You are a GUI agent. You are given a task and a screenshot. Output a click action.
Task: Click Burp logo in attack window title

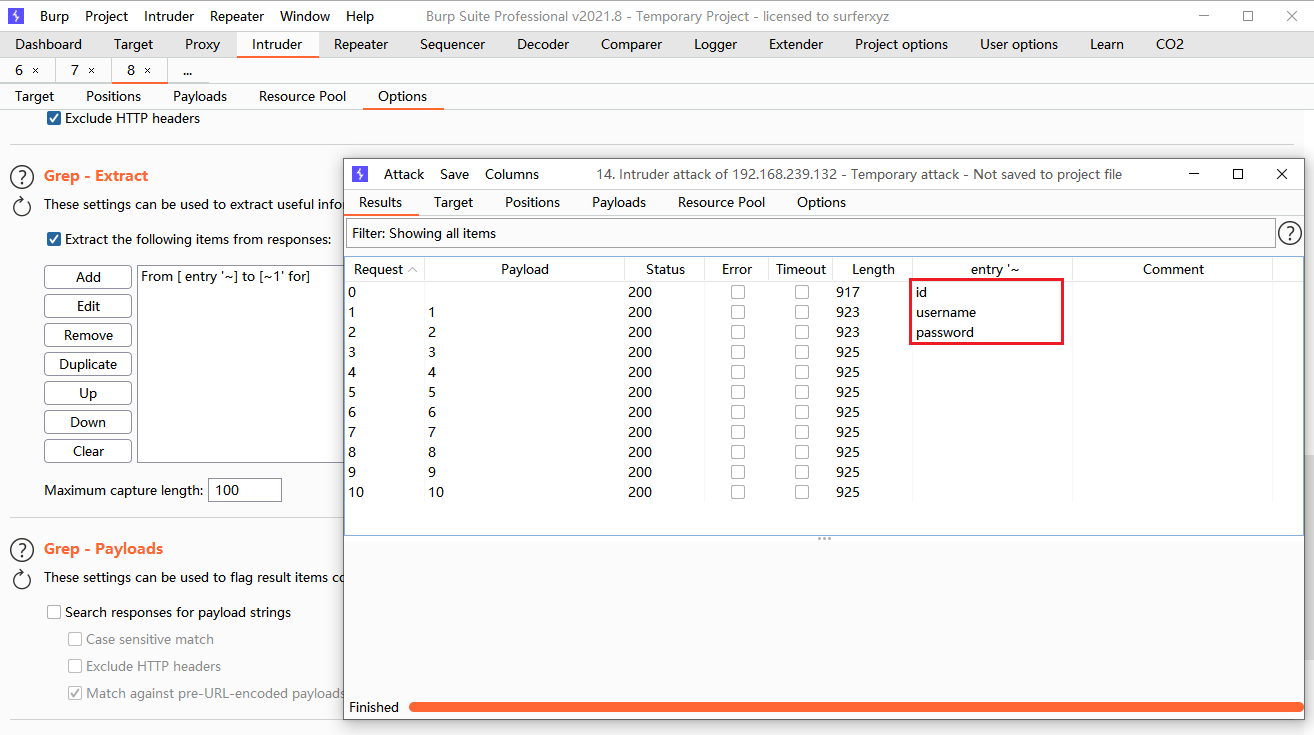tap(360, 174)
